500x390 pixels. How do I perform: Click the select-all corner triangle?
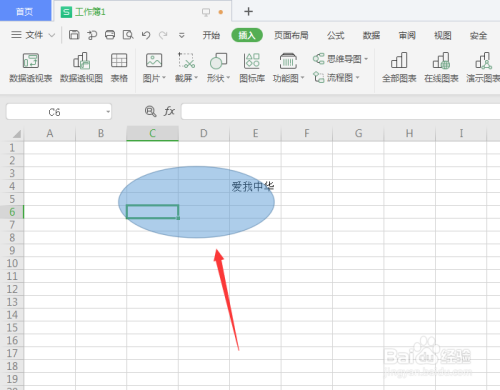point(17,134)
